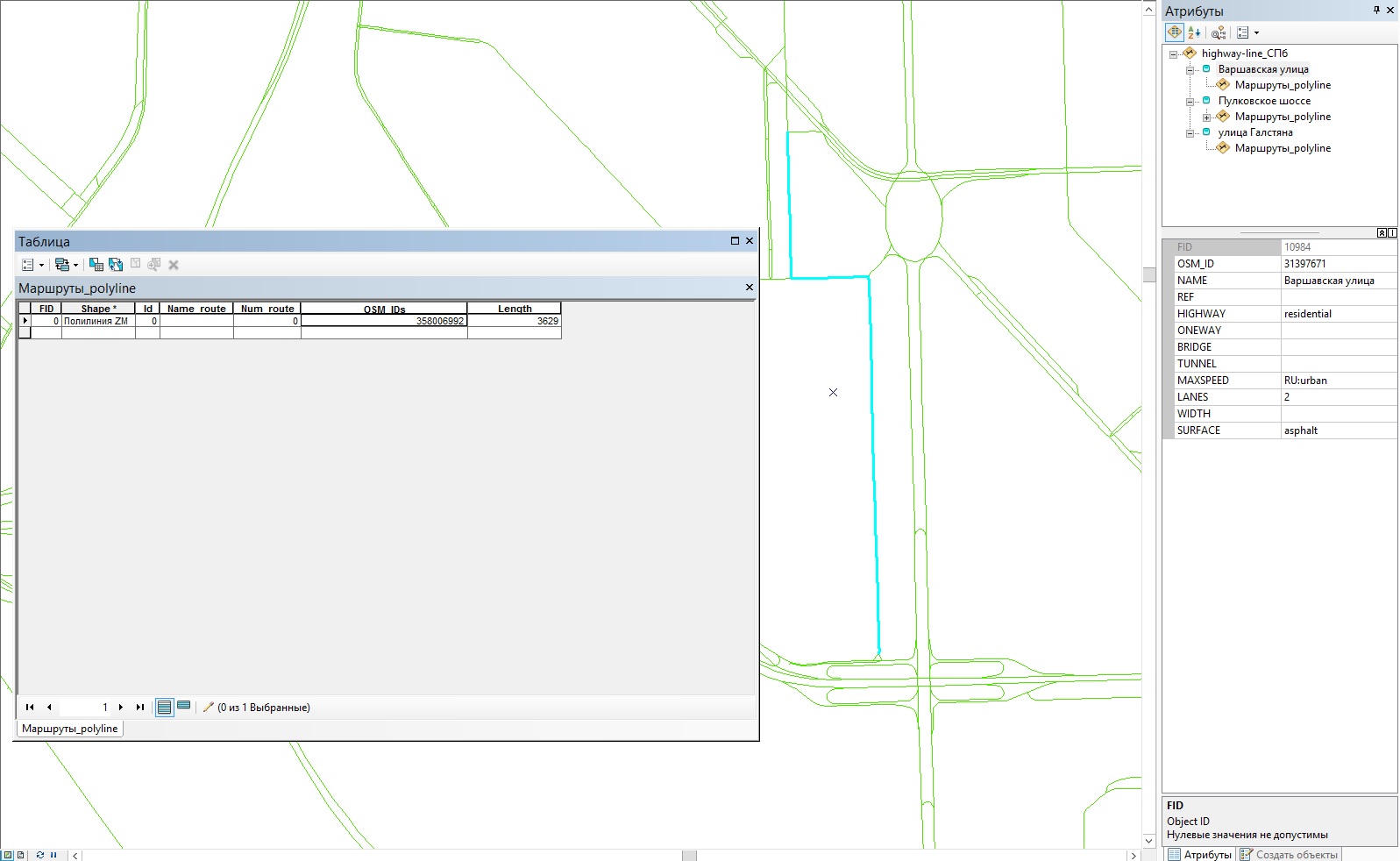Go to the last record in table

click(140, 708)
